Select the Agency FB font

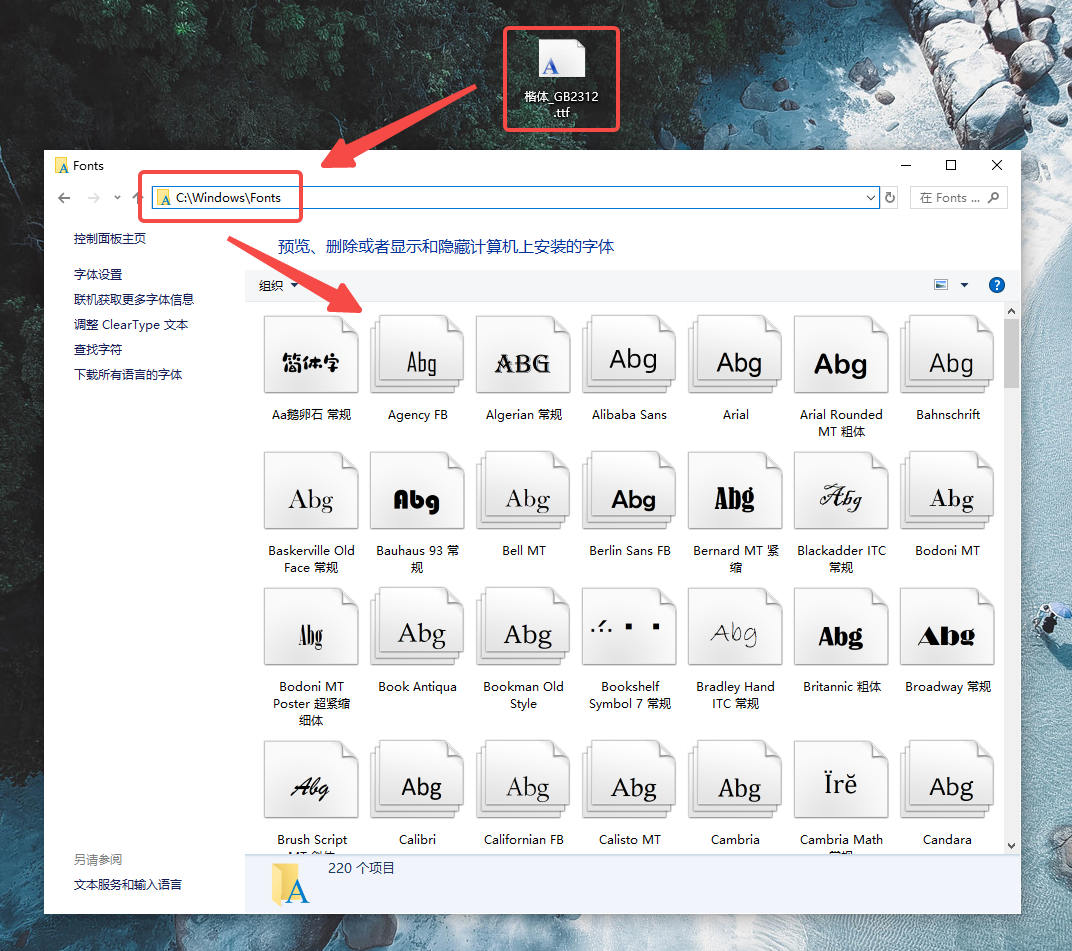[x=418, y=369]
